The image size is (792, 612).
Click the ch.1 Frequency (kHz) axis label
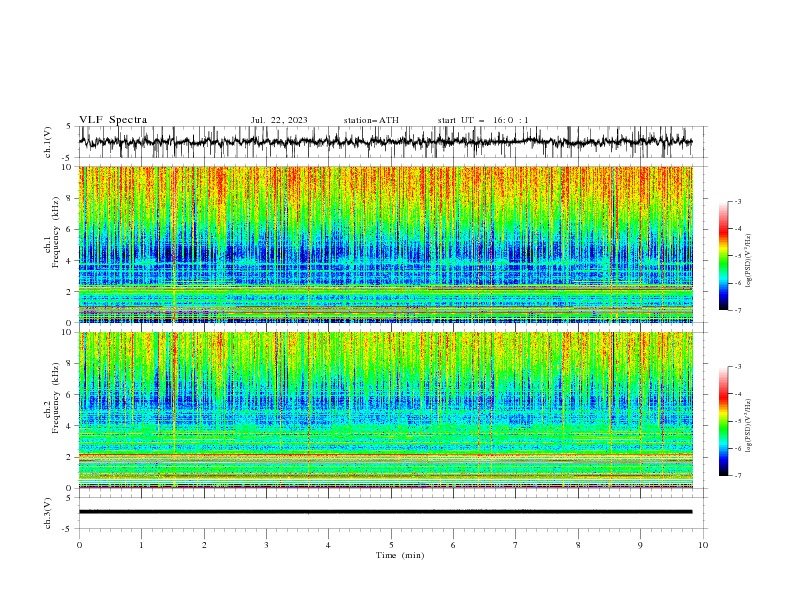pyautogui.click(x=51, y=232)
